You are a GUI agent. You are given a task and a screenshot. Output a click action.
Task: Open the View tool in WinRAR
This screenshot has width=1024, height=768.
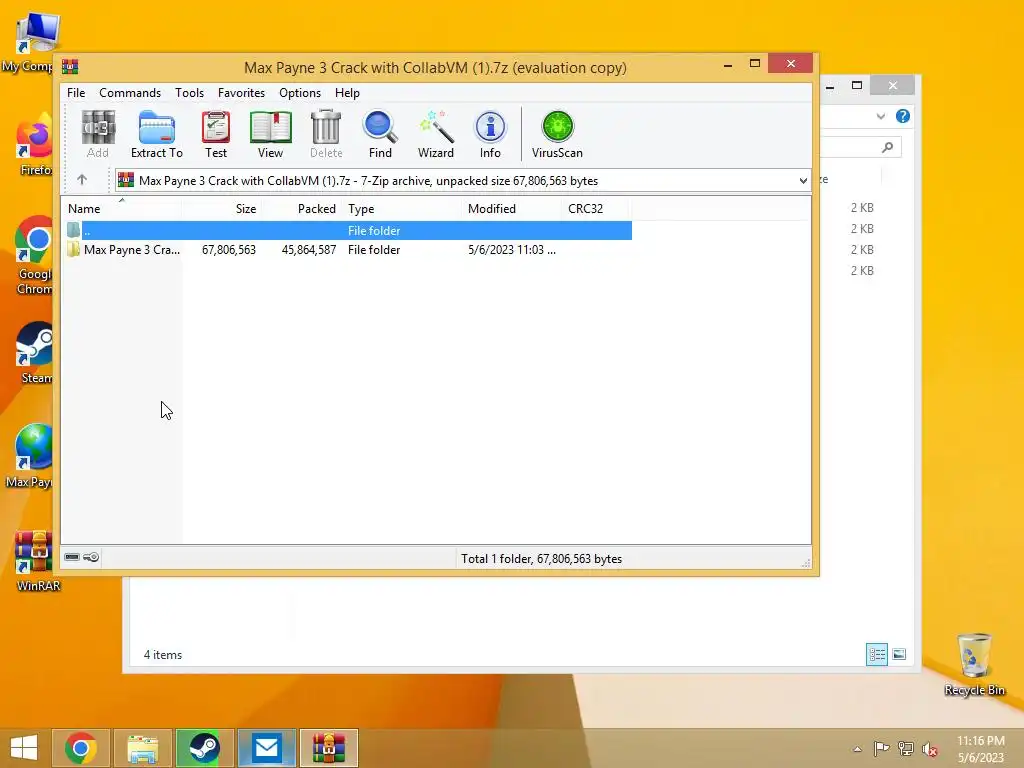coord(270,135)
